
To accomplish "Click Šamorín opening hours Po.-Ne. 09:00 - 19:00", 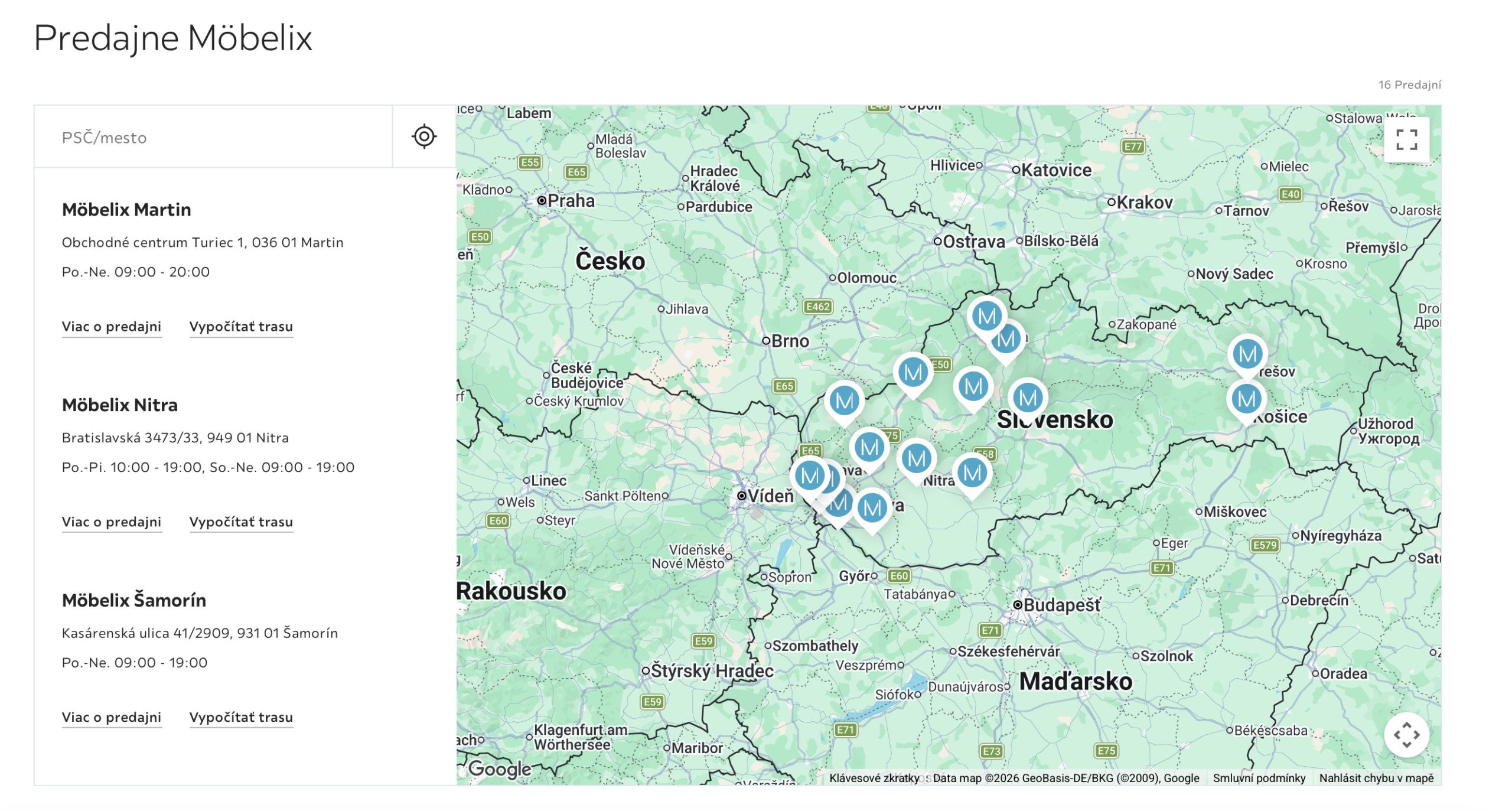I will [135, 662].
